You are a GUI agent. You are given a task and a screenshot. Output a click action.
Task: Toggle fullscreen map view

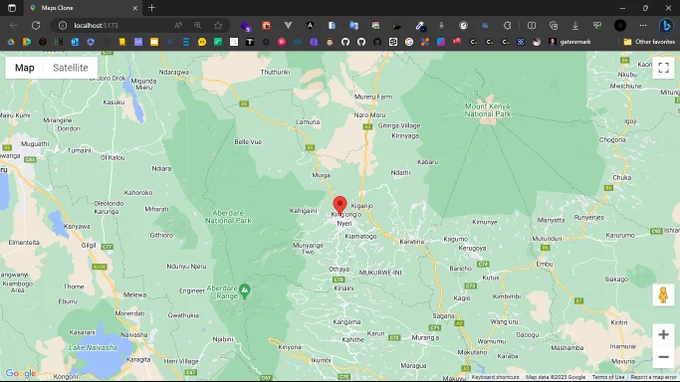point(663,68)
